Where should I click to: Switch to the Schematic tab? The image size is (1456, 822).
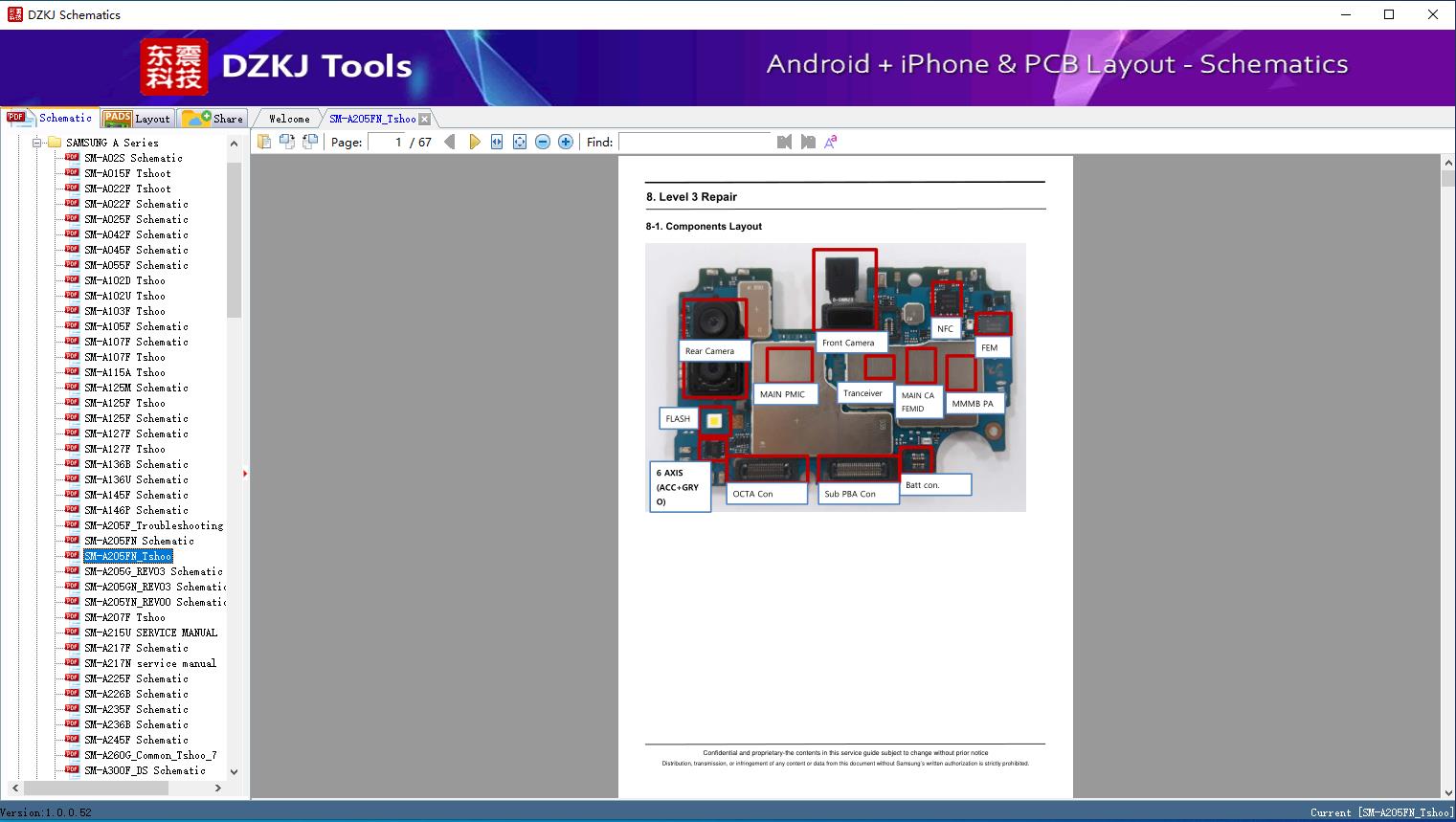point(51,118)
